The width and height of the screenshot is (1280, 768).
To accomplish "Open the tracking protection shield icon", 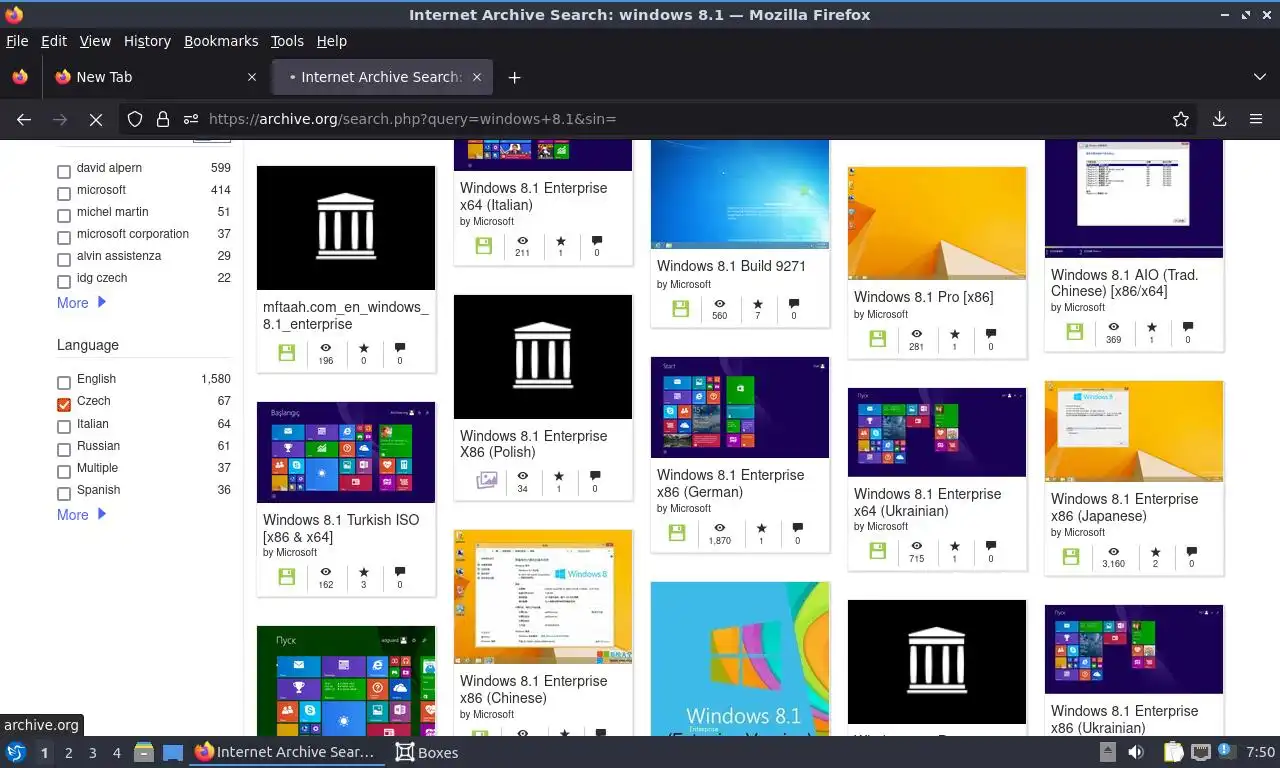I will point(135,119).
